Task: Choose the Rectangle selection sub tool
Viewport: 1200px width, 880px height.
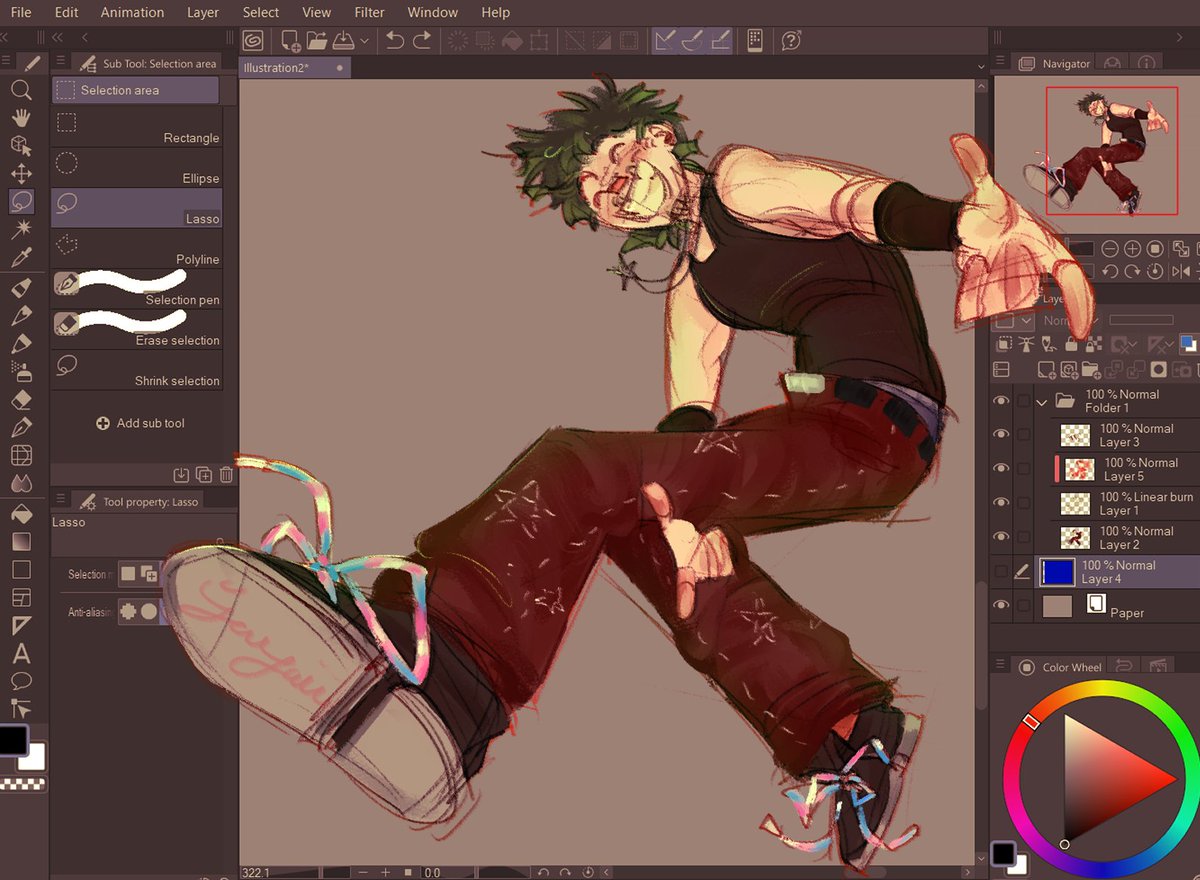Action: pyautogui.click(x=137, y=128)
